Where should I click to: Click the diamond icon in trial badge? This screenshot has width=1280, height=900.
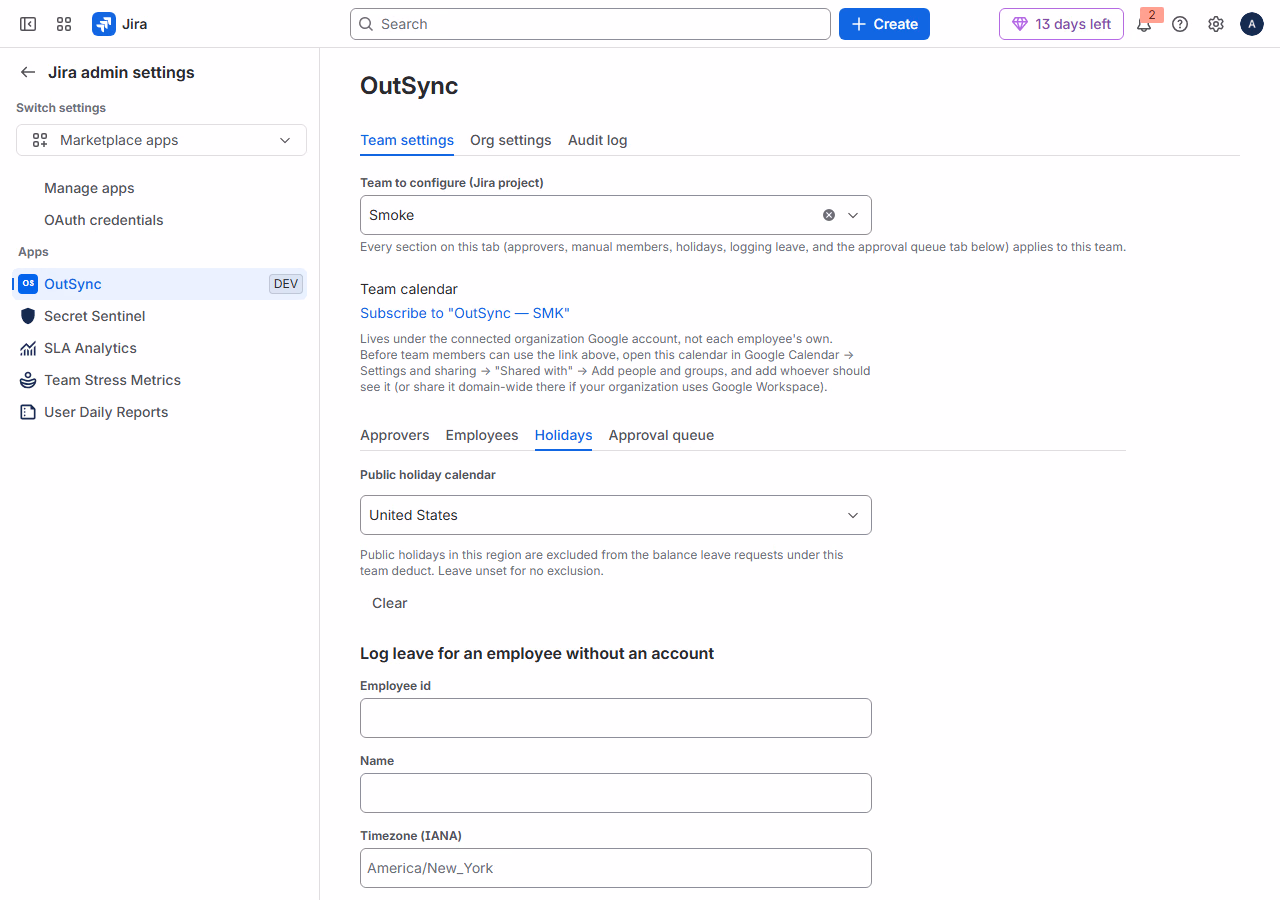point(1020,24)
